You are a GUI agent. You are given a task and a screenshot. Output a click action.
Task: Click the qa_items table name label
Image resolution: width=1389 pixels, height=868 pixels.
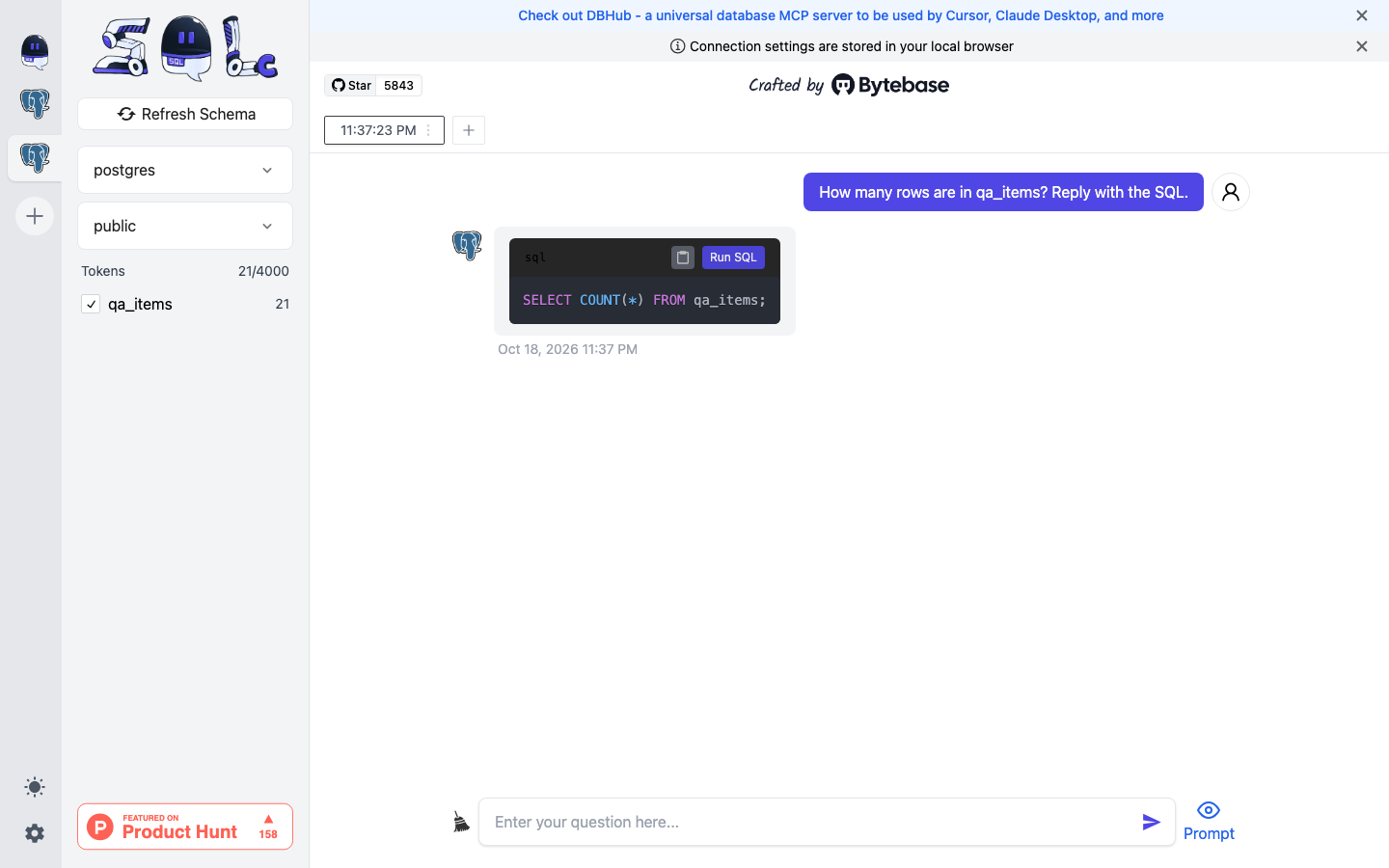tap(140, 304)
